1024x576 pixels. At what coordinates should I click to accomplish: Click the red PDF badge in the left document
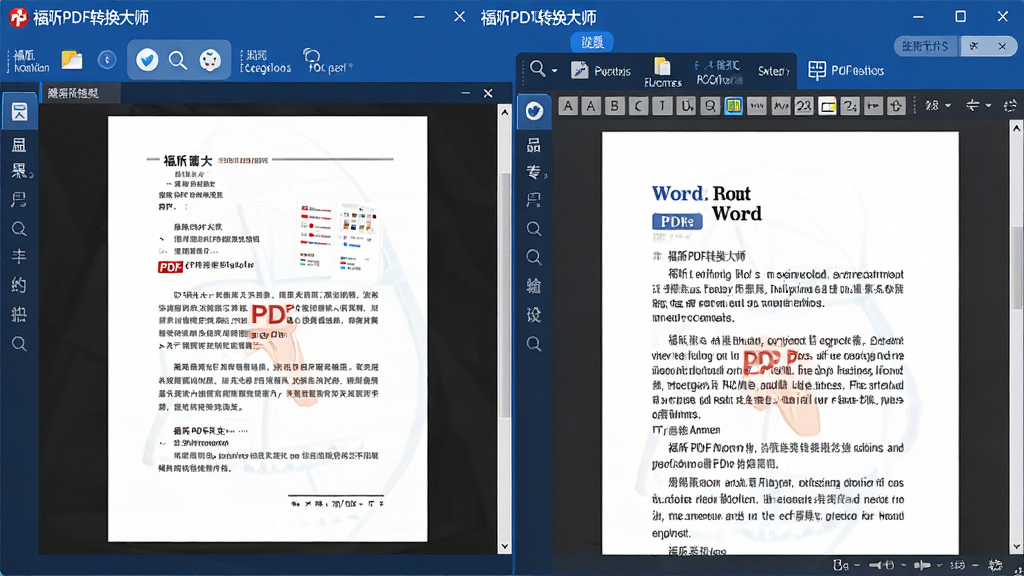(x=170, y=266)
